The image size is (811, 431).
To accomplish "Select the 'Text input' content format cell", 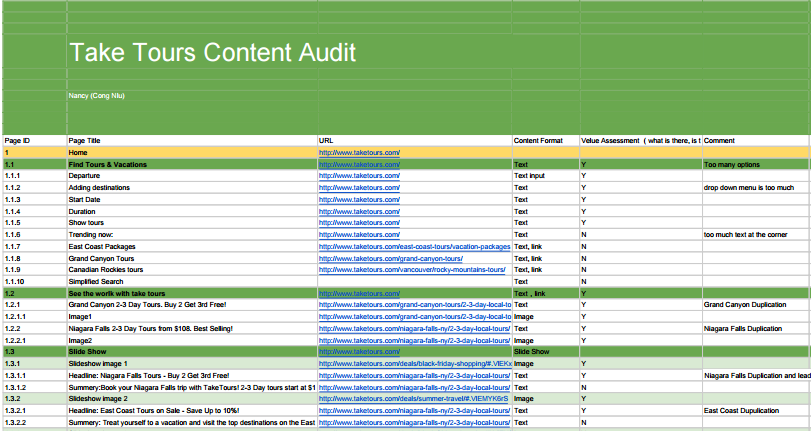I will [x=546, y=176].
